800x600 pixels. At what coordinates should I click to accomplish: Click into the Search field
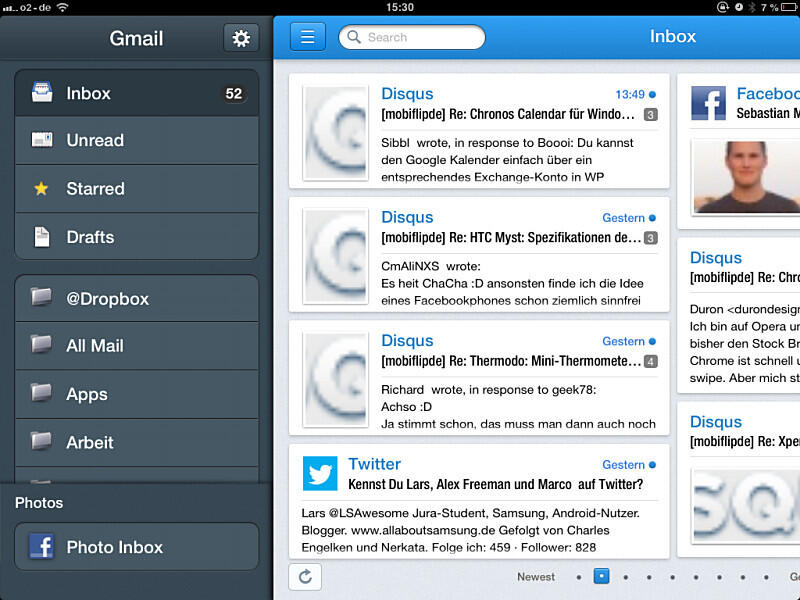412,37
